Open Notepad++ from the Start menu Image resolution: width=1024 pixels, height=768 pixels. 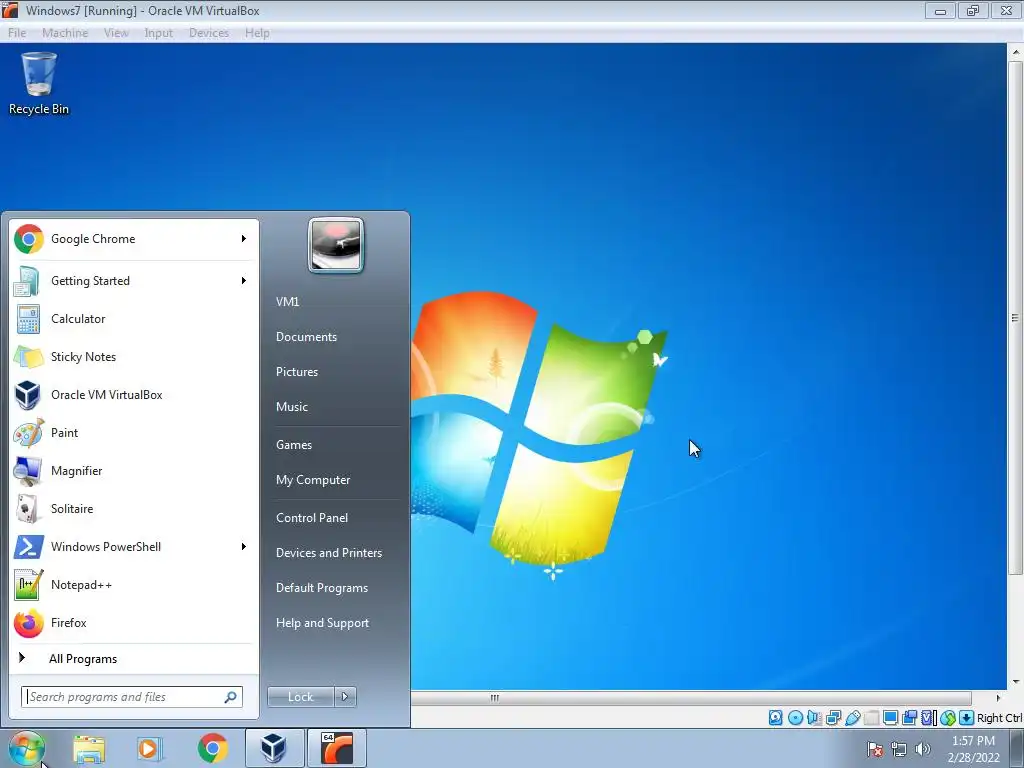point(133,584)
